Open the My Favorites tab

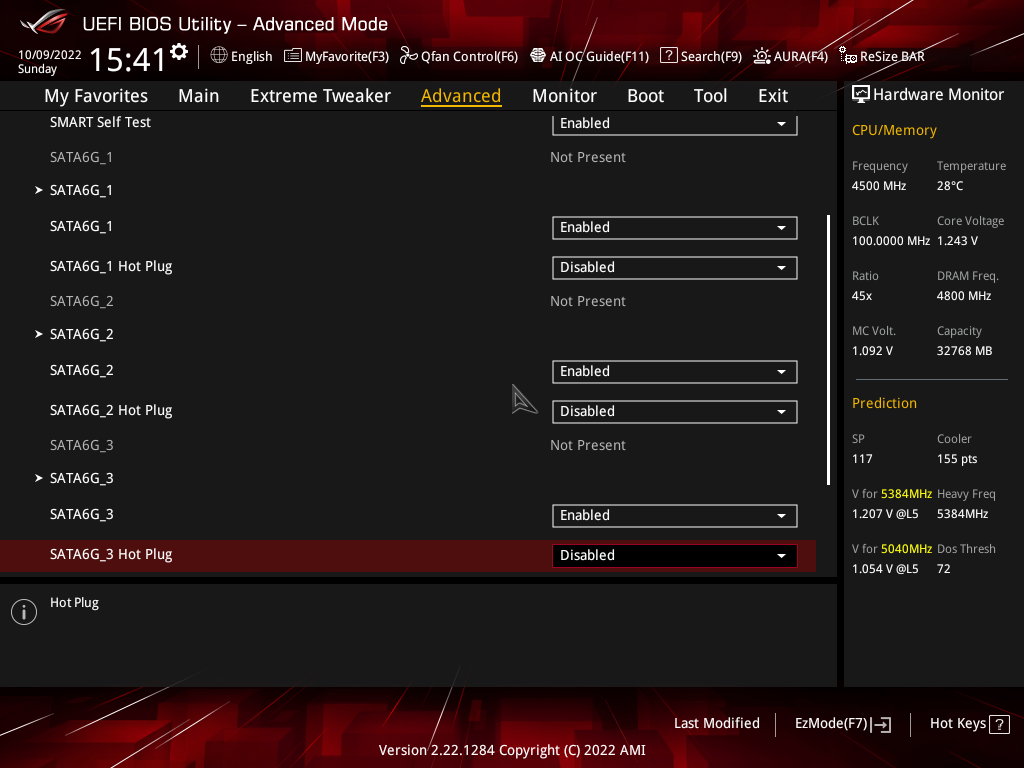click(96, 96)
